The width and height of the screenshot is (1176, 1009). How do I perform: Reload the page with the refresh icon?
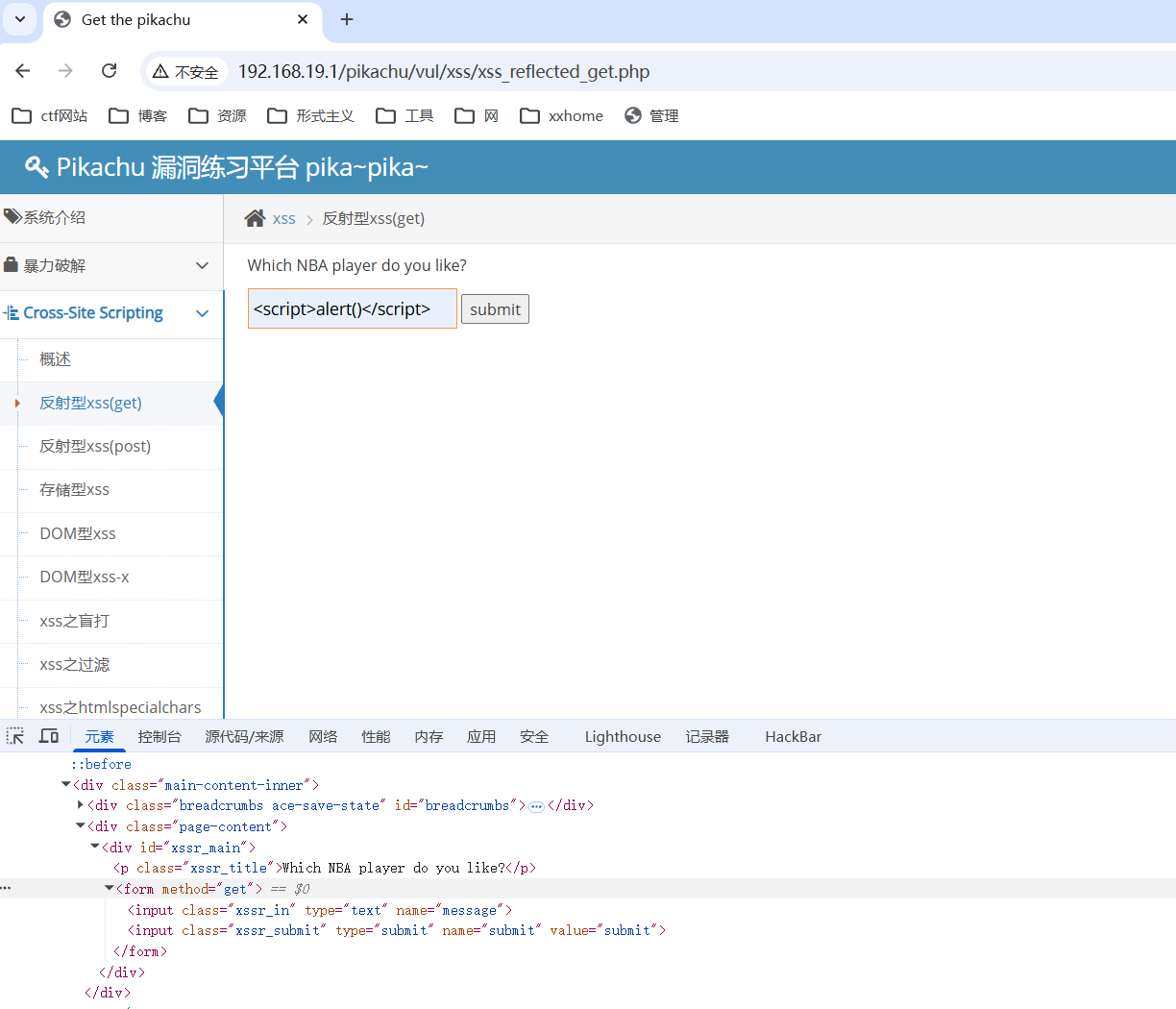[x=110, y=71]
